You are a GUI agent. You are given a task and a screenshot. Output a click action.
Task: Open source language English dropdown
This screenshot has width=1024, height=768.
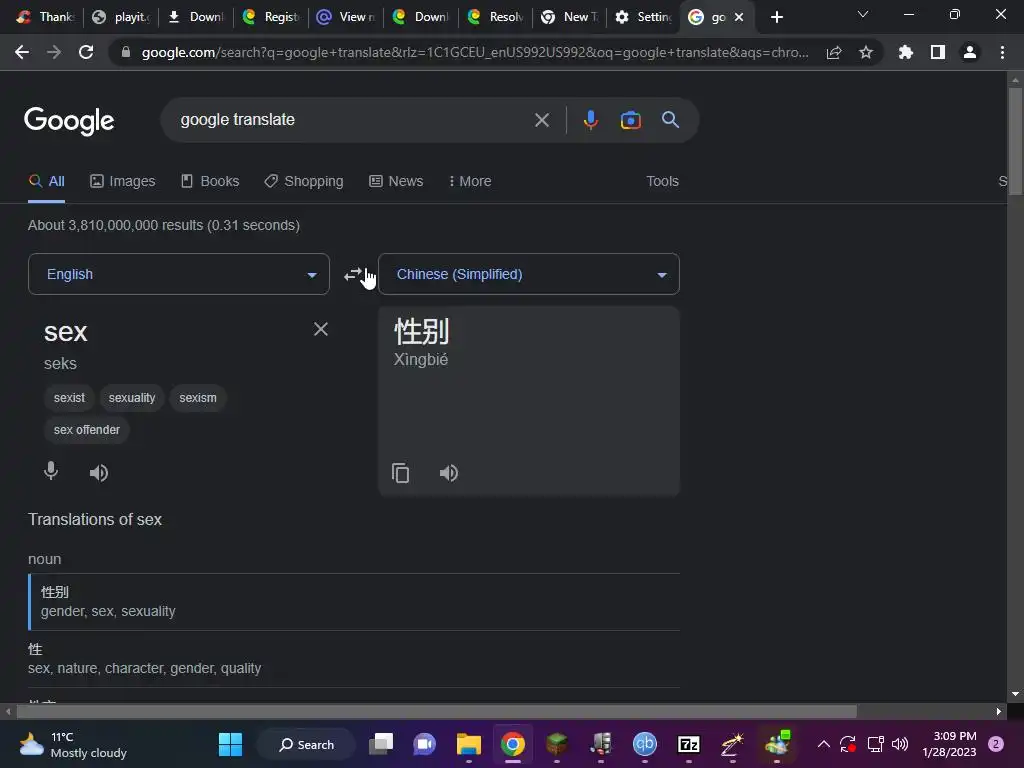tap(179, 274)
